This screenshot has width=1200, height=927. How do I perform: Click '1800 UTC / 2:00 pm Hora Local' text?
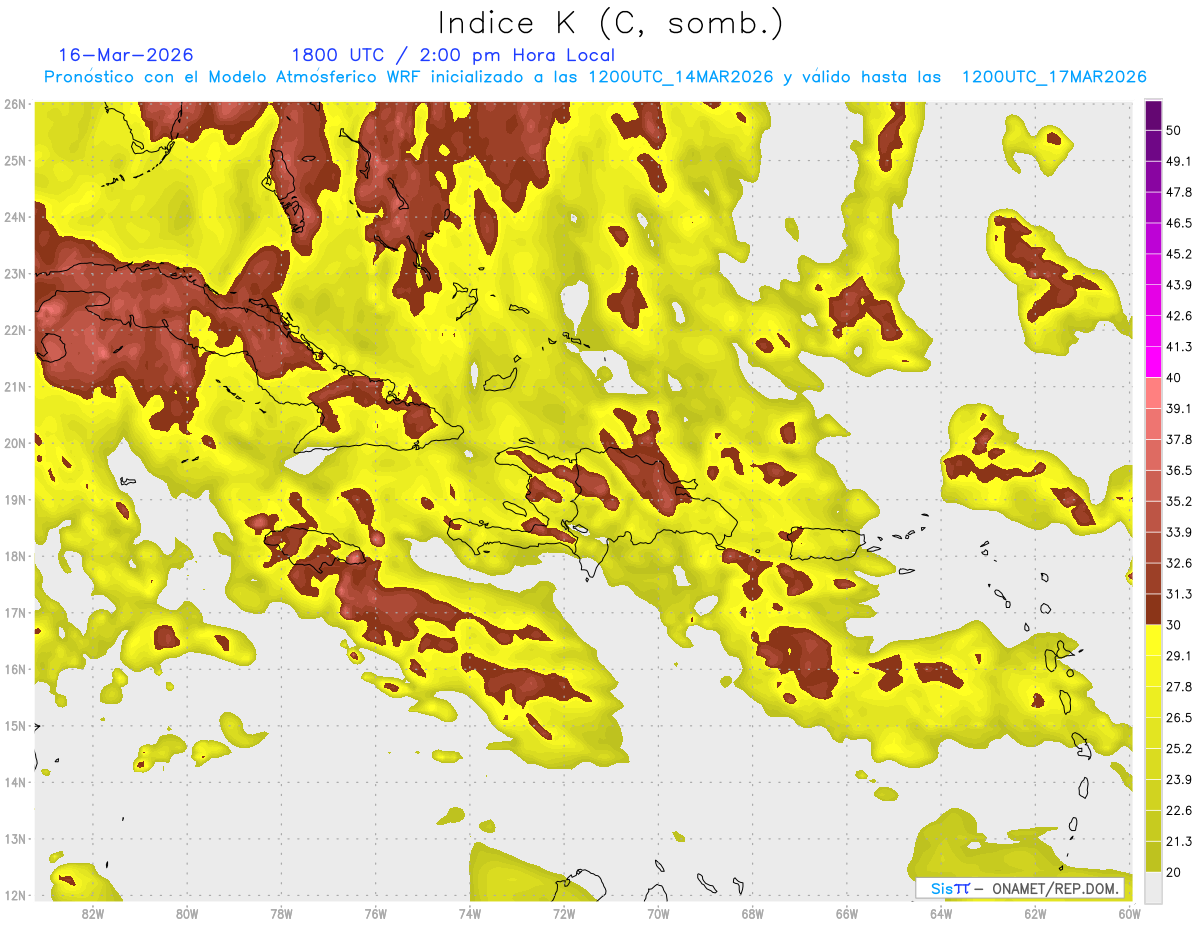click(453, 55)
